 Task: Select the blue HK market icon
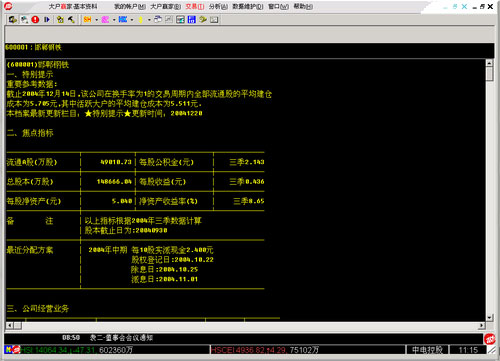[x=123, y=20]
